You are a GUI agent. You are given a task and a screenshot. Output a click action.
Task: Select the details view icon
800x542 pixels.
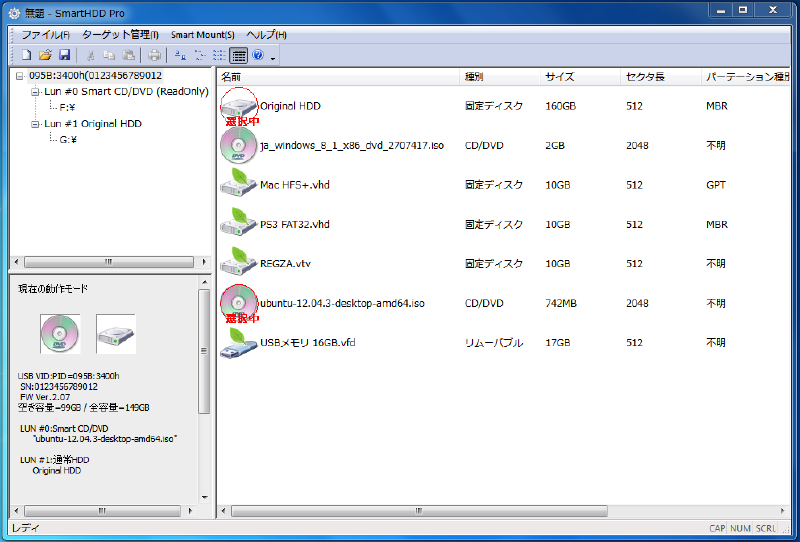238,55
